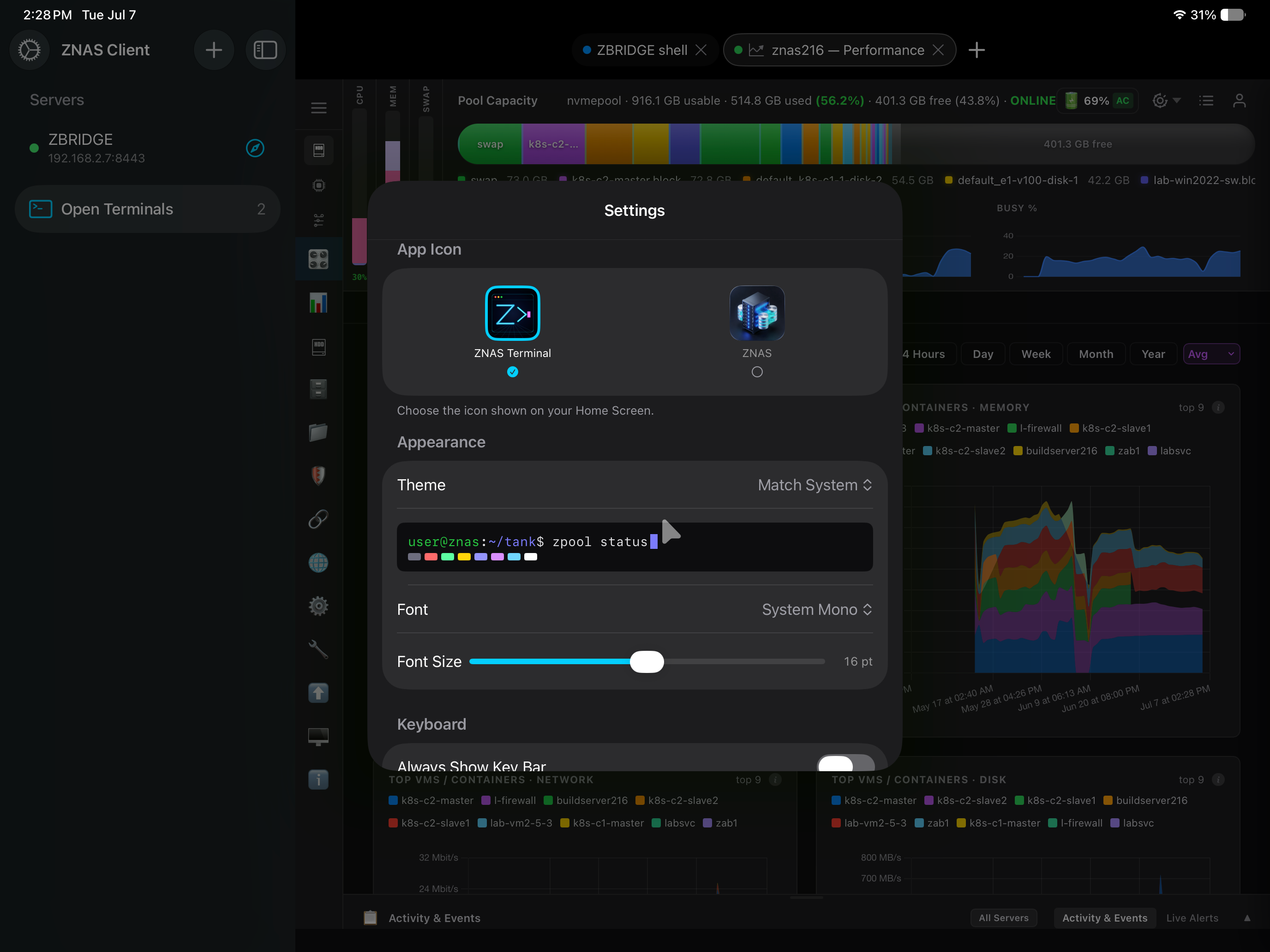Close the znas216 Performance tab
This screenshot has height=952, width=1270.
pyautogui.click(x=938, y=50)
